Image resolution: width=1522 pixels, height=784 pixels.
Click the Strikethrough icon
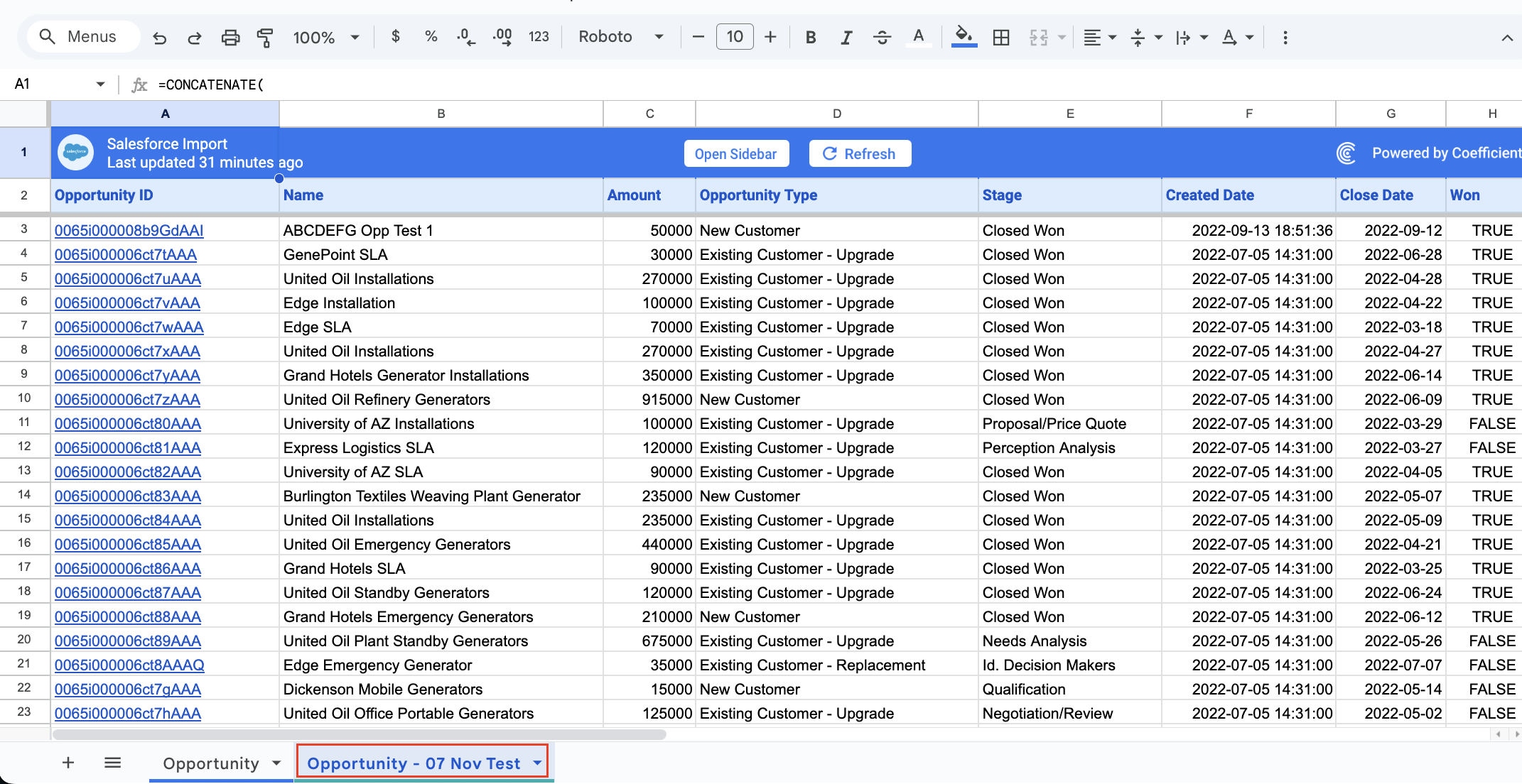[x=882, y=38]
